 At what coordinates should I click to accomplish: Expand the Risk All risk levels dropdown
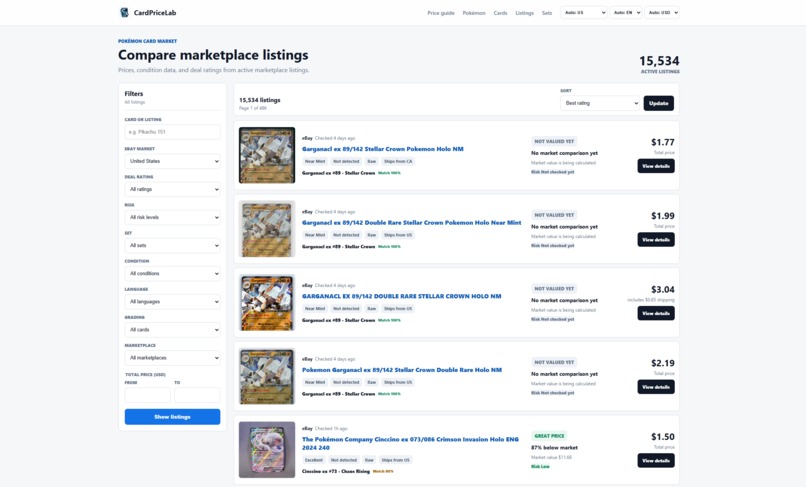[x=172, y=217]
